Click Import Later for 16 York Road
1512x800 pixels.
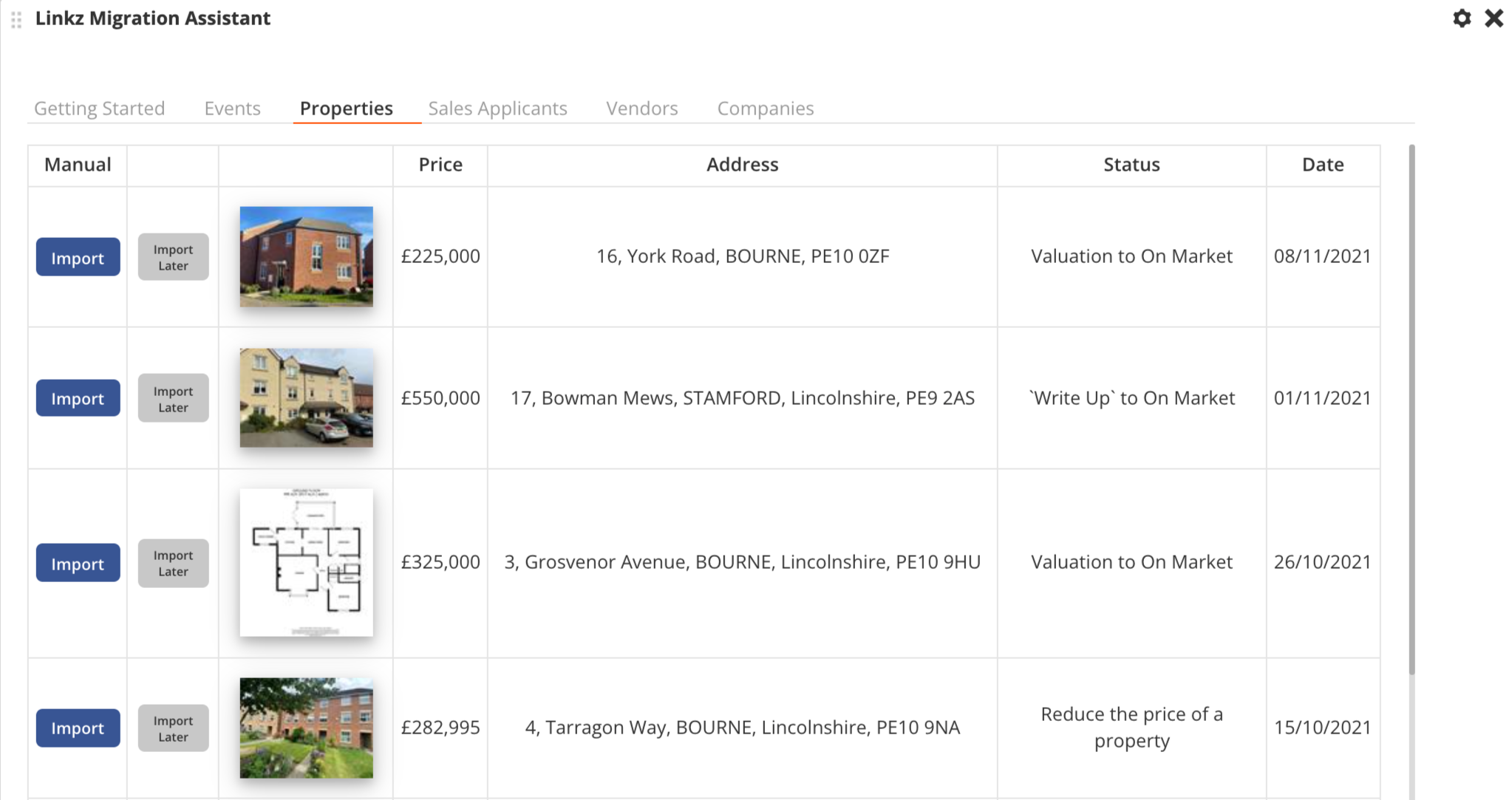[x=173, y=257]
